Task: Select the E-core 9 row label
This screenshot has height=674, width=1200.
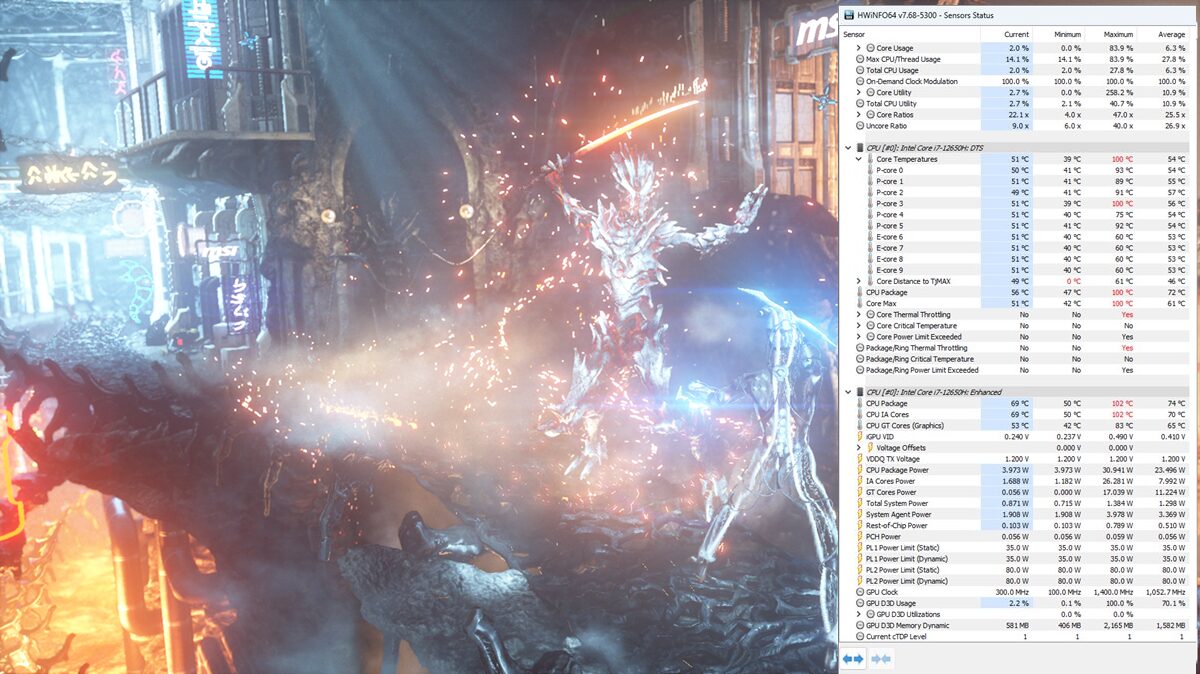Action: [890, 270]
